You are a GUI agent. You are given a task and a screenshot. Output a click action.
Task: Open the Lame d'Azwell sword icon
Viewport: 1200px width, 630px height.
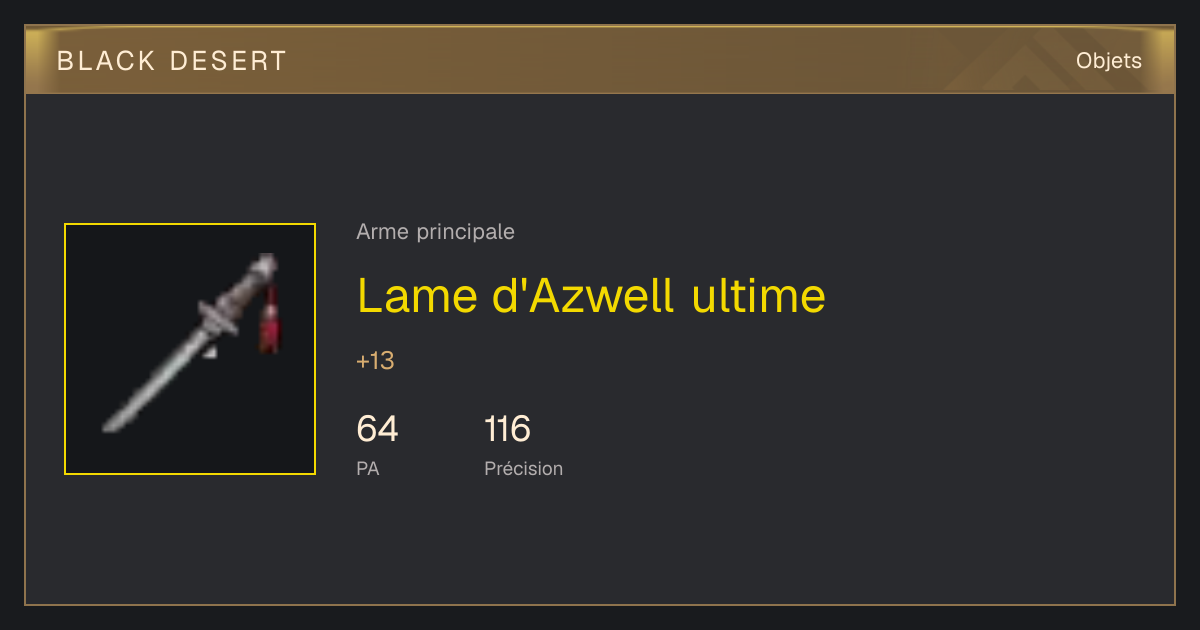(x=190, y=343)
